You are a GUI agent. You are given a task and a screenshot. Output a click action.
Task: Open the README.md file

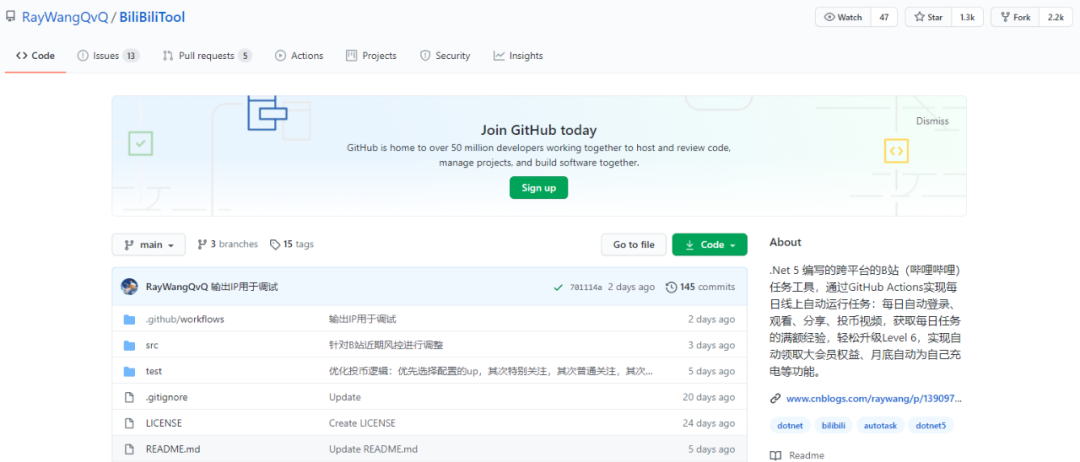(173, 449)
